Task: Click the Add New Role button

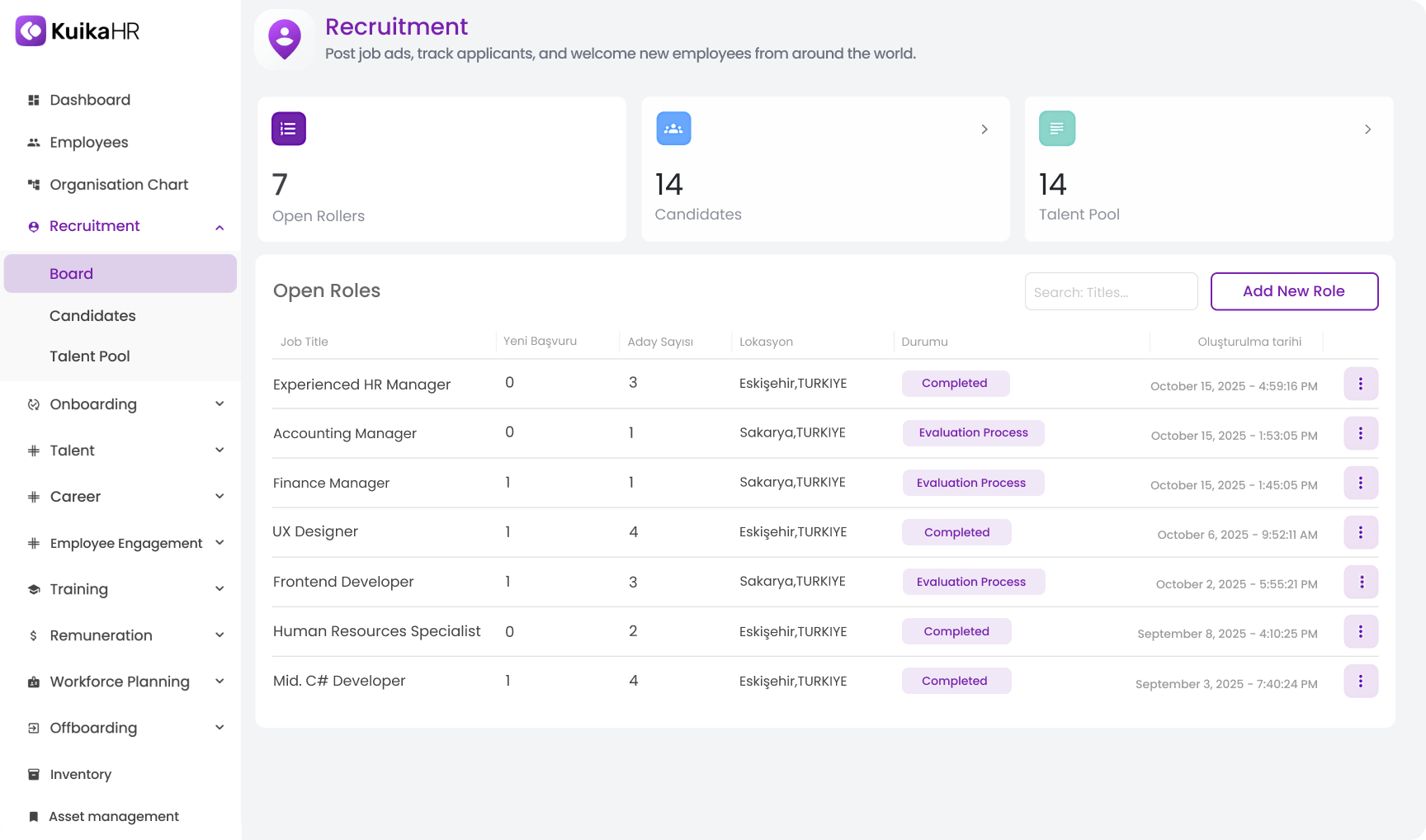Action: (x=1294, y=291)
